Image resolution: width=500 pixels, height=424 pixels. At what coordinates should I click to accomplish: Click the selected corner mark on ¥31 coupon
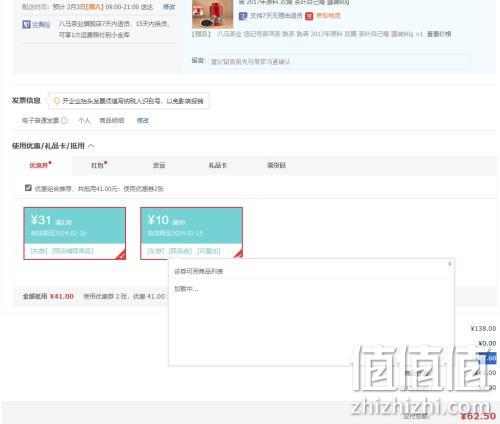tap(121, 254)
